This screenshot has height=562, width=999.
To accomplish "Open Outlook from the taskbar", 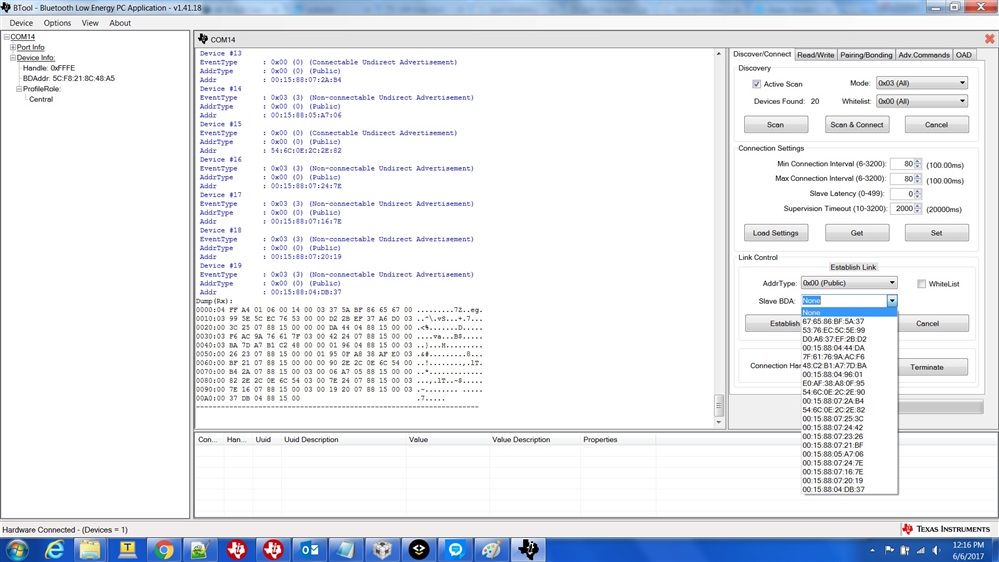I will (x=310, y=549).
